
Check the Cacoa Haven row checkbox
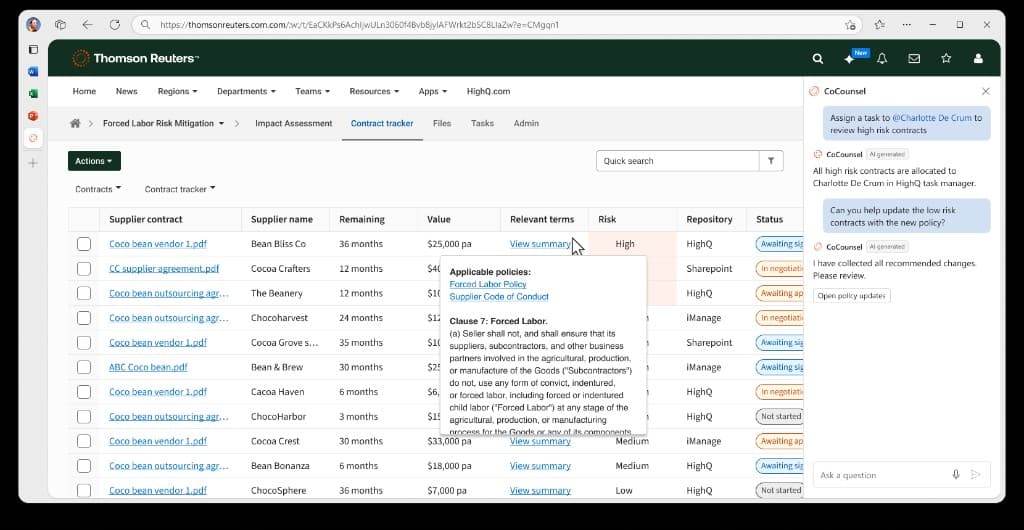(x=84, y=392)
